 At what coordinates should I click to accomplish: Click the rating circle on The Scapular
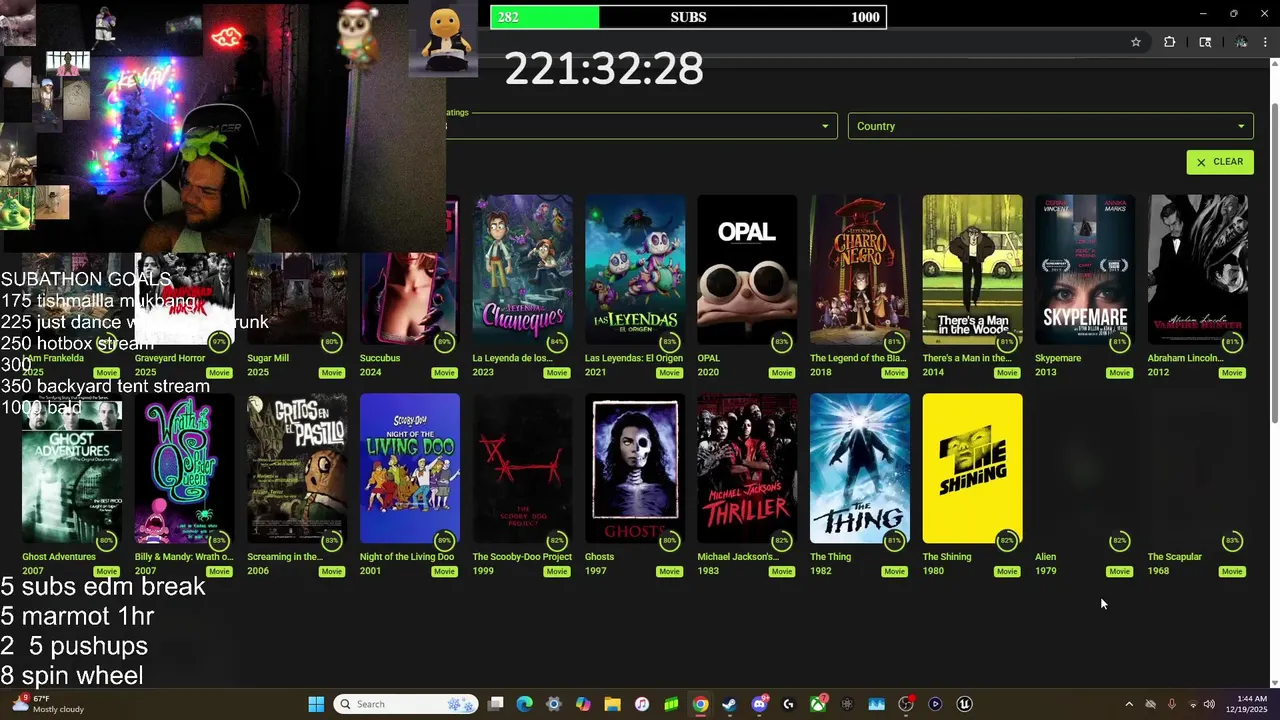click(x=1232, y=541)
